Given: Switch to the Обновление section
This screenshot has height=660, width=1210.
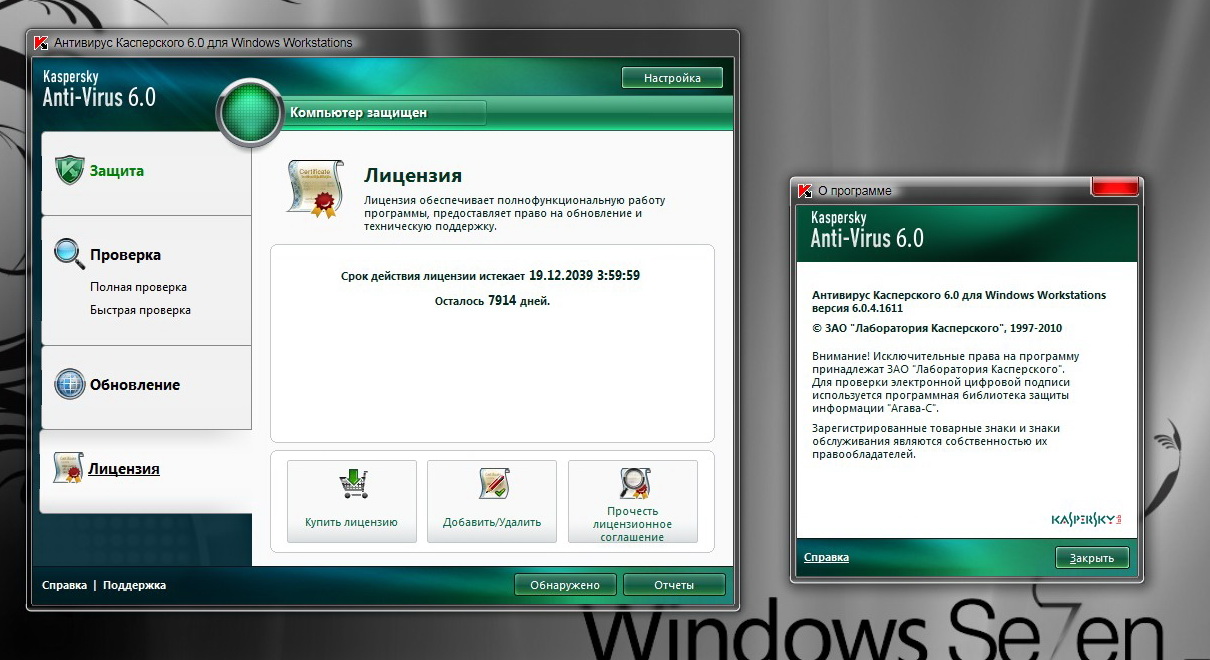Looking at the screenshot, I should [x=146, y=387].
